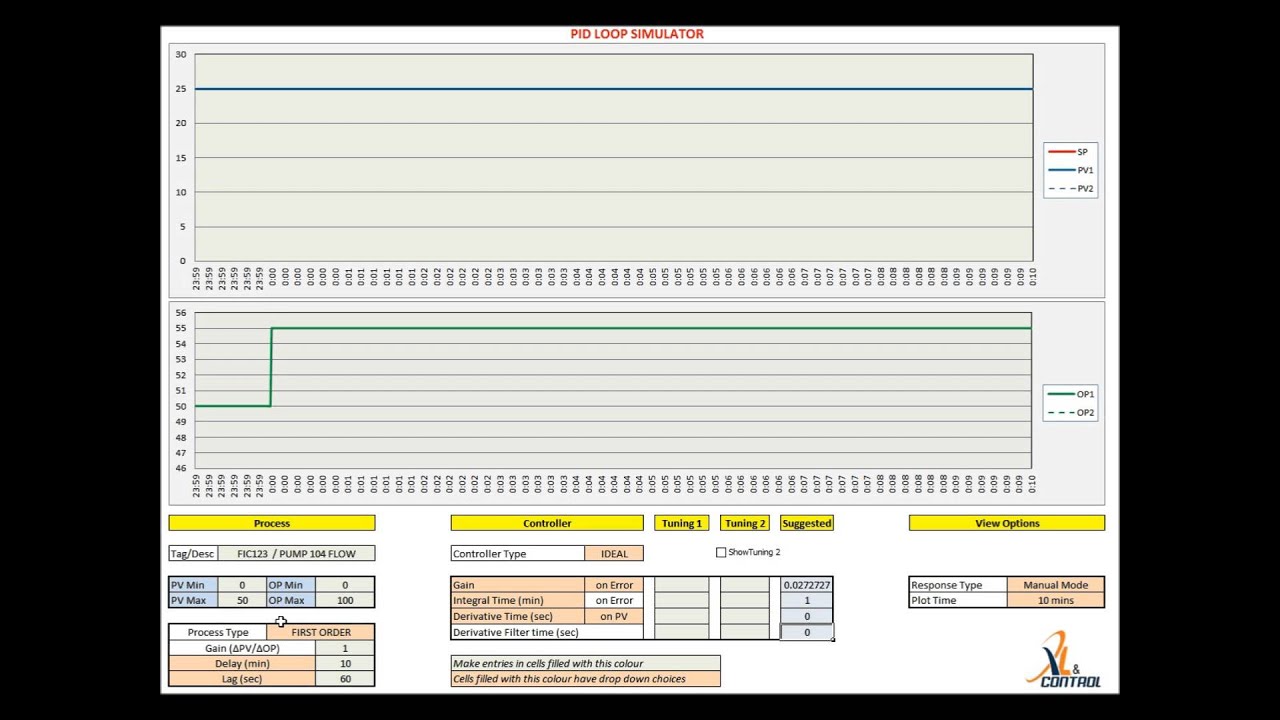This screenshot has width=1280, height=720.
Task: Open Integral Time 'on Error' dropdown cell
Action: coord(614,600)
